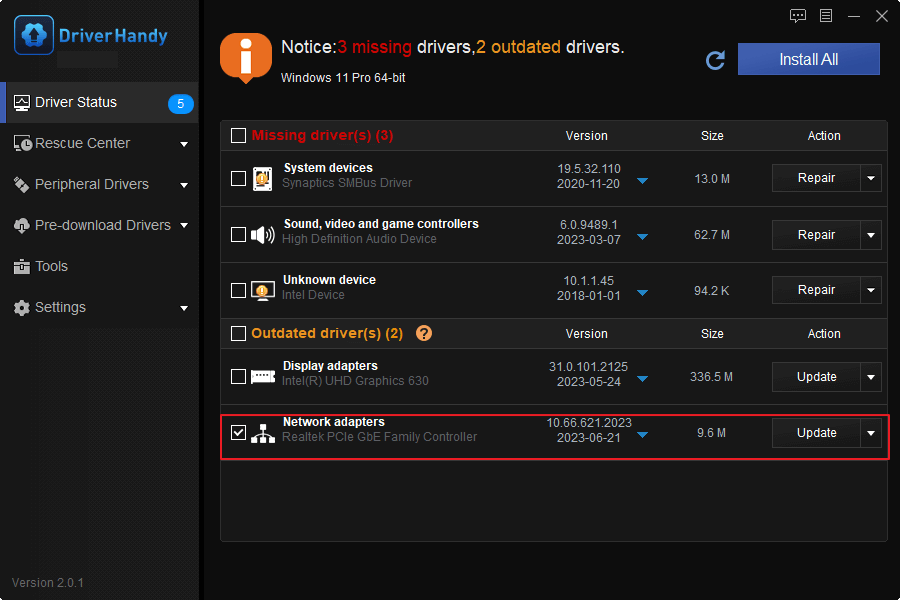Expand Peripheral Drivers submenu arrow

point(184,185)
